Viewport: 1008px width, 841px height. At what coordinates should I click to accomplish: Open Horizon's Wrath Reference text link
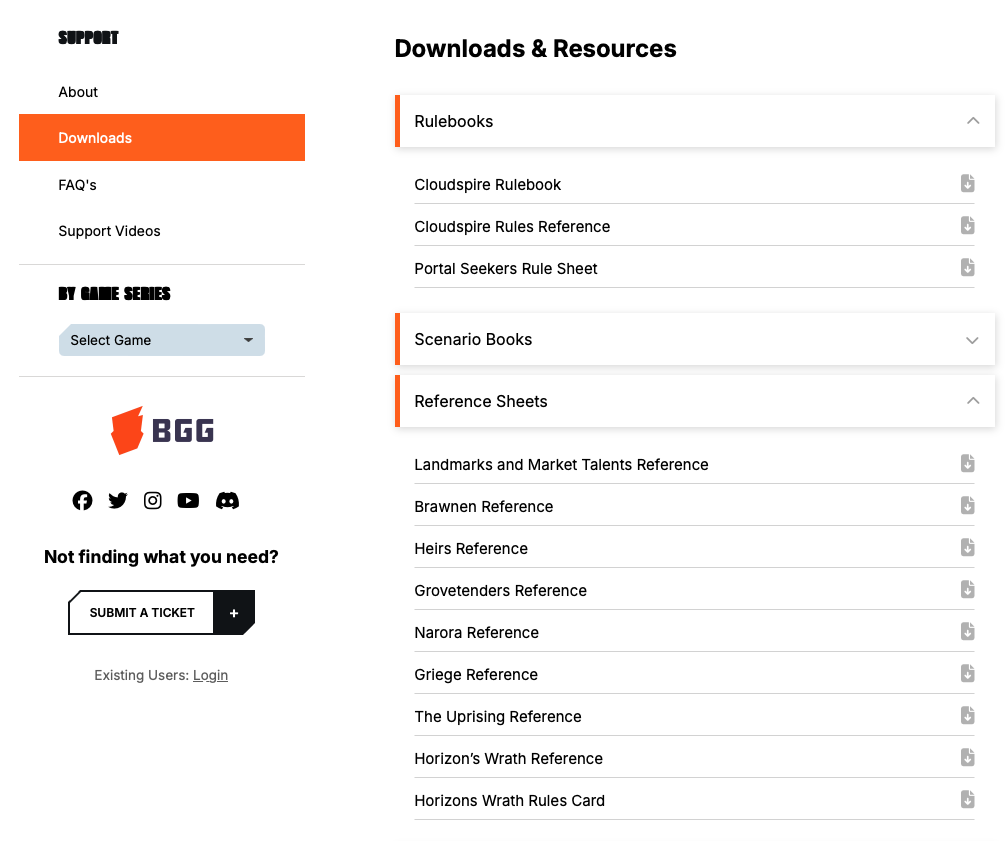(508, 759)
